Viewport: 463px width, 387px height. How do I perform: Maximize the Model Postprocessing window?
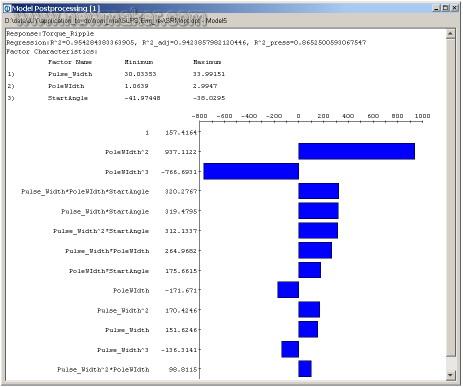click(x=445, y=8)
